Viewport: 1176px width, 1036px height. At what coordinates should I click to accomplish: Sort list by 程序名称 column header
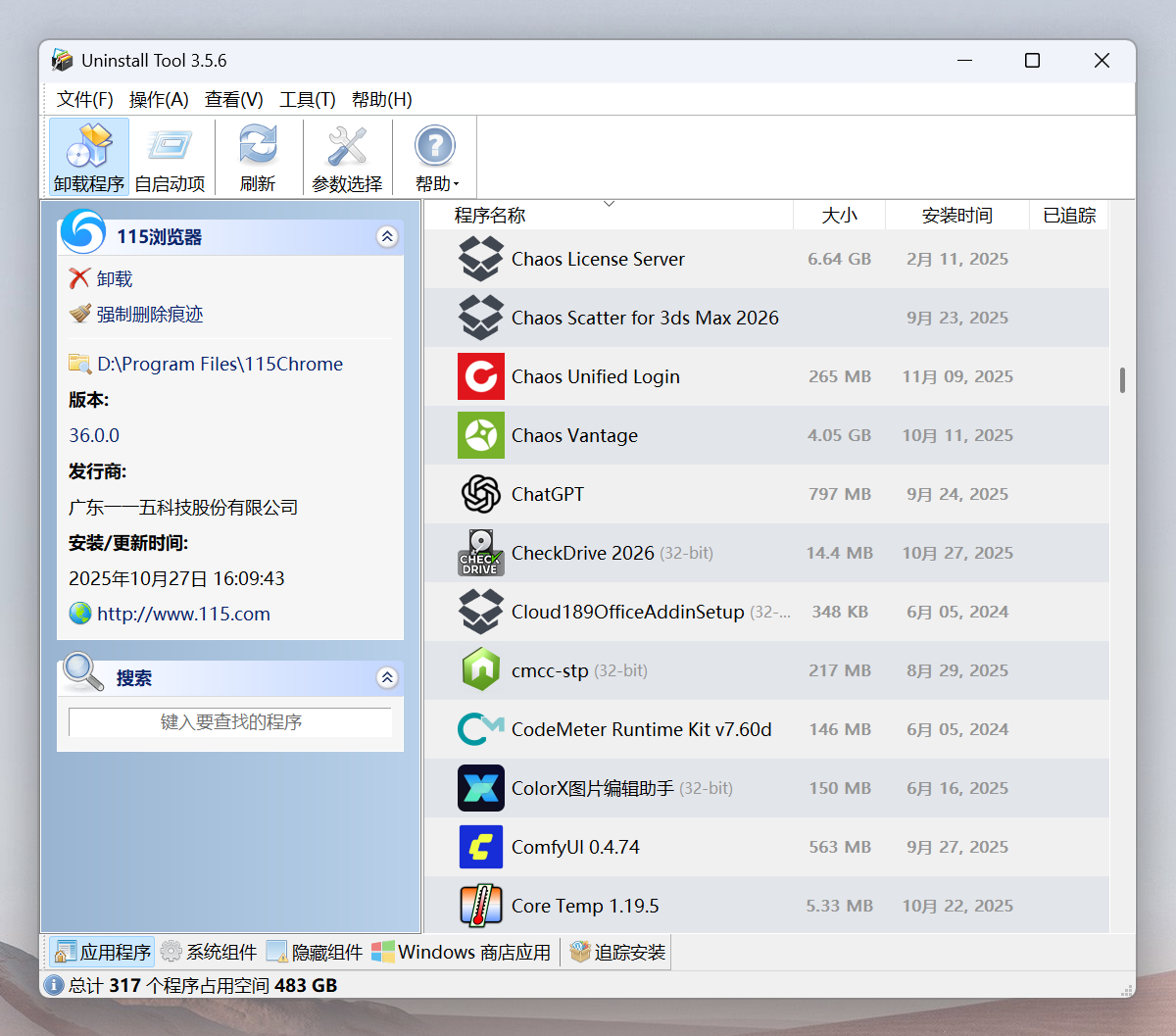pyautogui.click(x=490, y=216)
